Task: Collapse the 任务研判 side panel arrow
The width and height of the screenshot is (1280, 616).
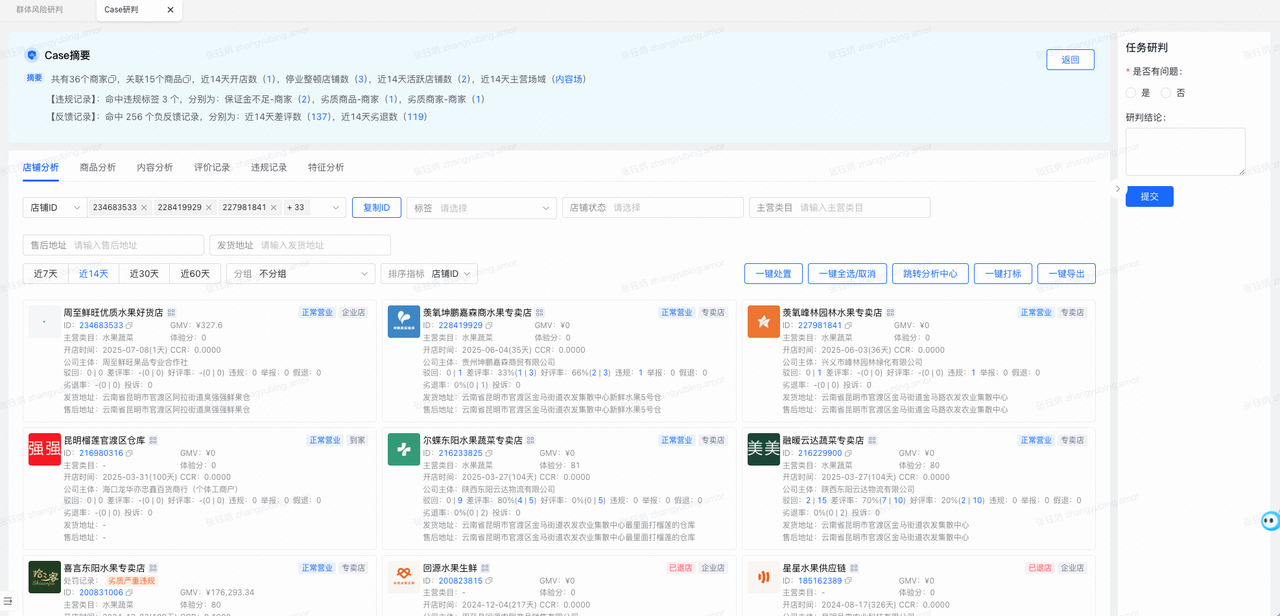Action: tap(1118, 188)
